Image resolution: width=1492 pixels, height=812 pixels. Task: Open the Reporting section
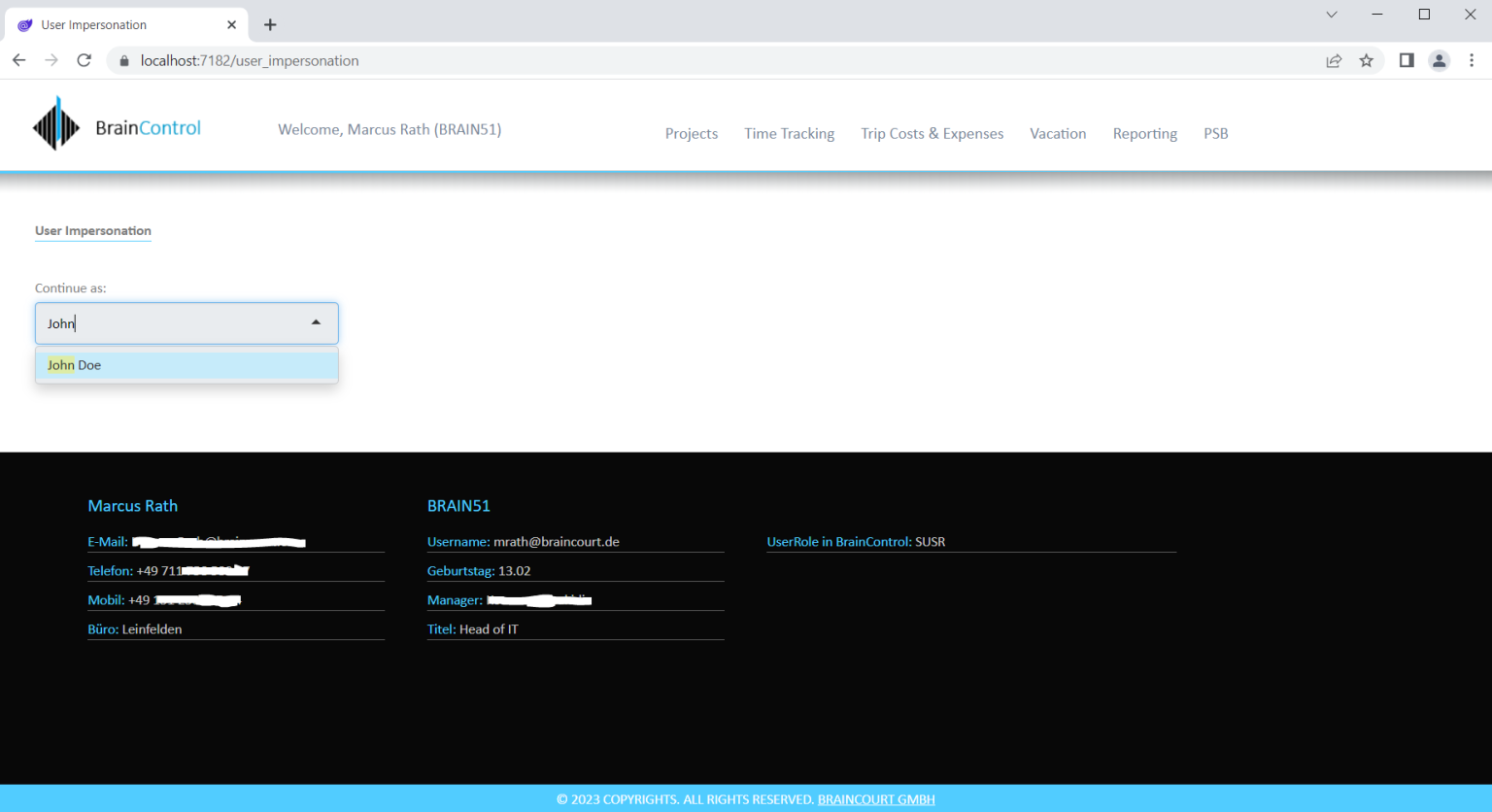click(1144, 133)
